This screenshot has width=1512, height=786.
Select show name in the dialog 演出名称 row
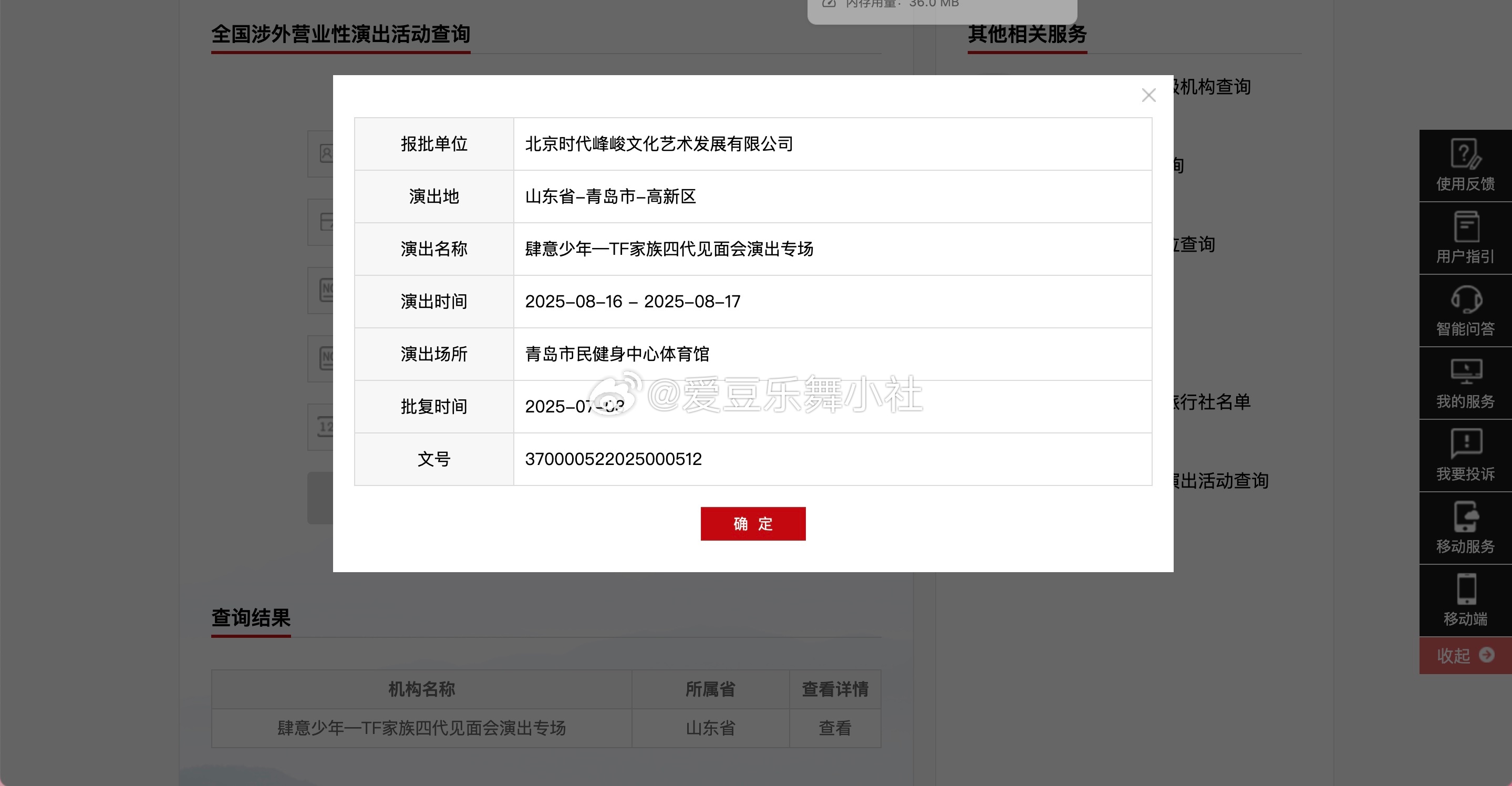click(669, 249)
